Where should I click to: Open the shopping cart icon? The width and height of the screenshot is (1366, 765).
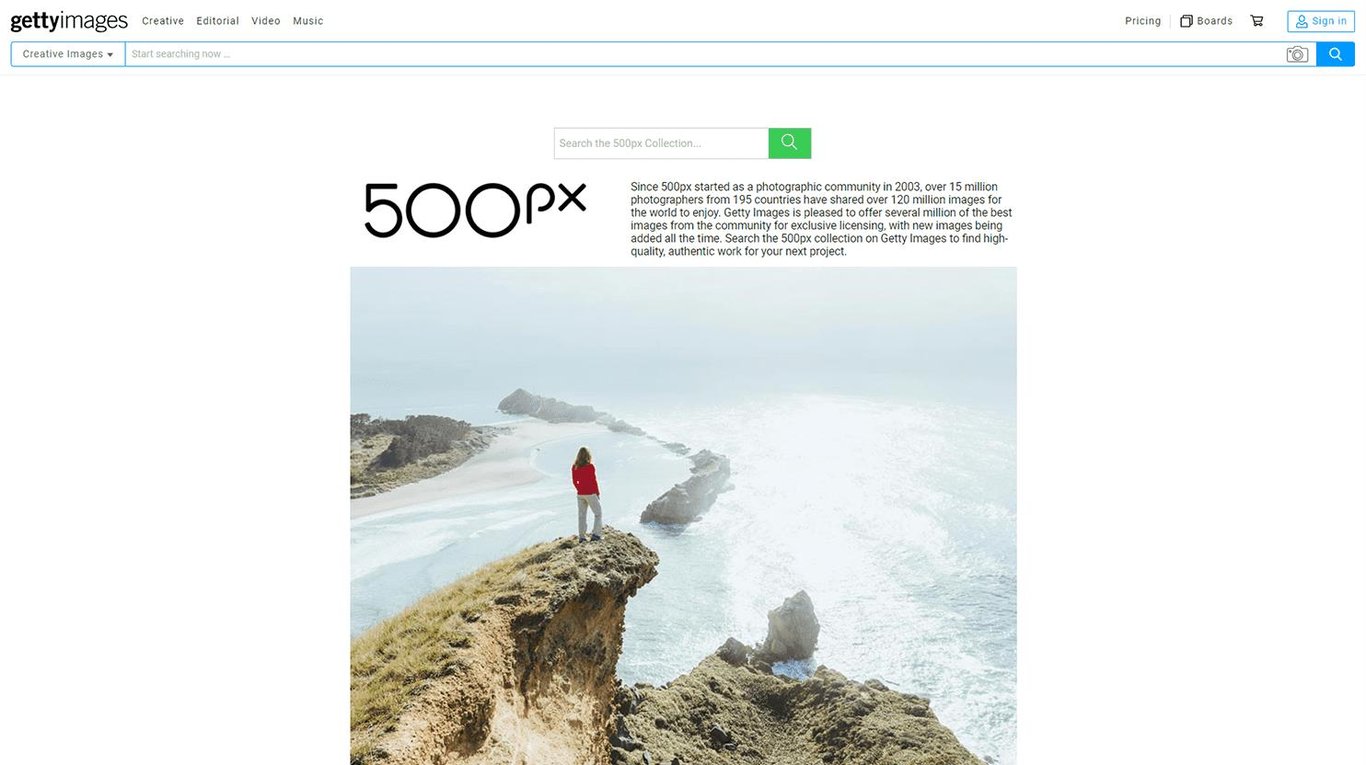point(1257,21)
